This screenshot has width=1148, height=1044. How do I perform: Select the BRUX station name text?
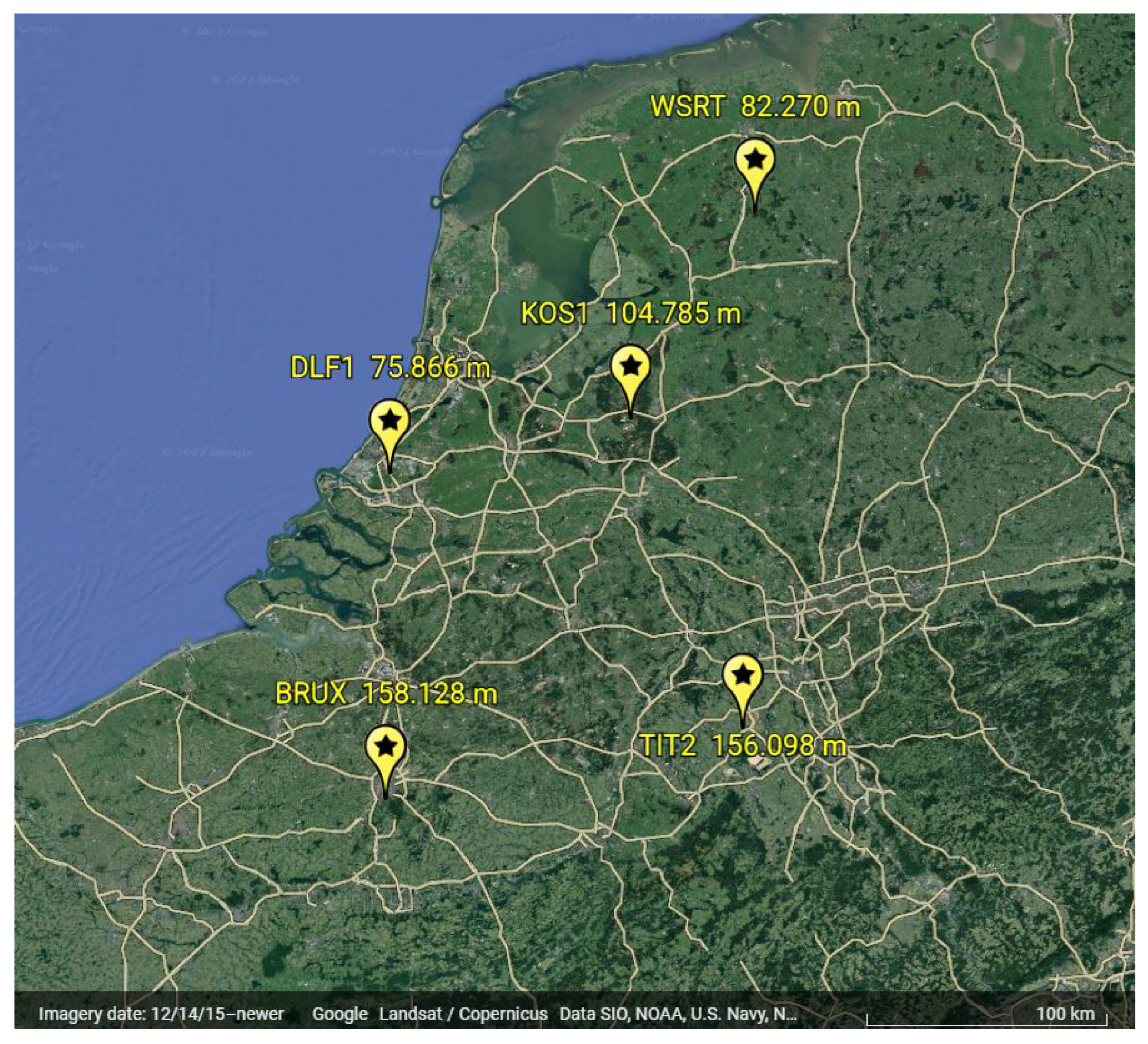[311, 694]
